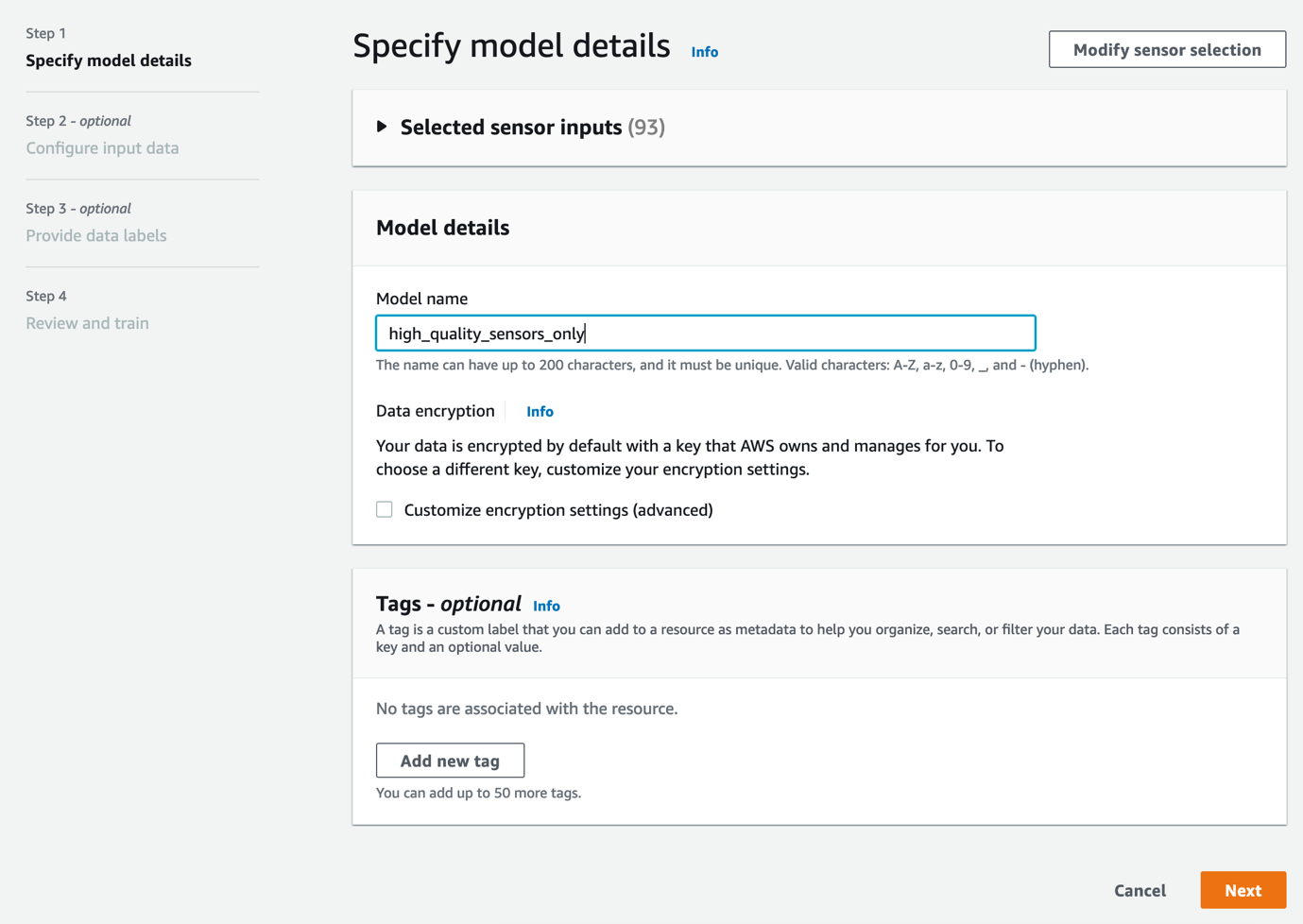Cancel the model creation wizard
1303x924 pixels.
(1140, 890)
